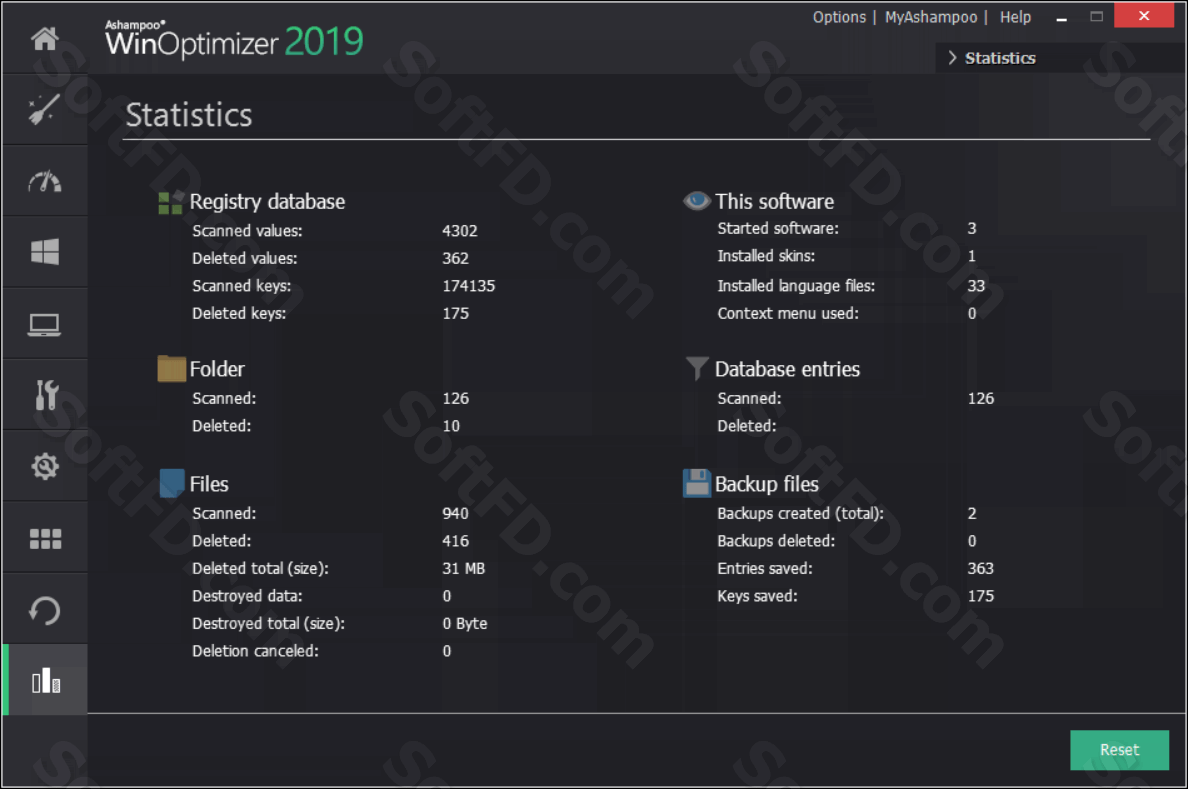Click the Keys saved label
The height and width of the screenshot is (789, 1188).
(757, 596)
